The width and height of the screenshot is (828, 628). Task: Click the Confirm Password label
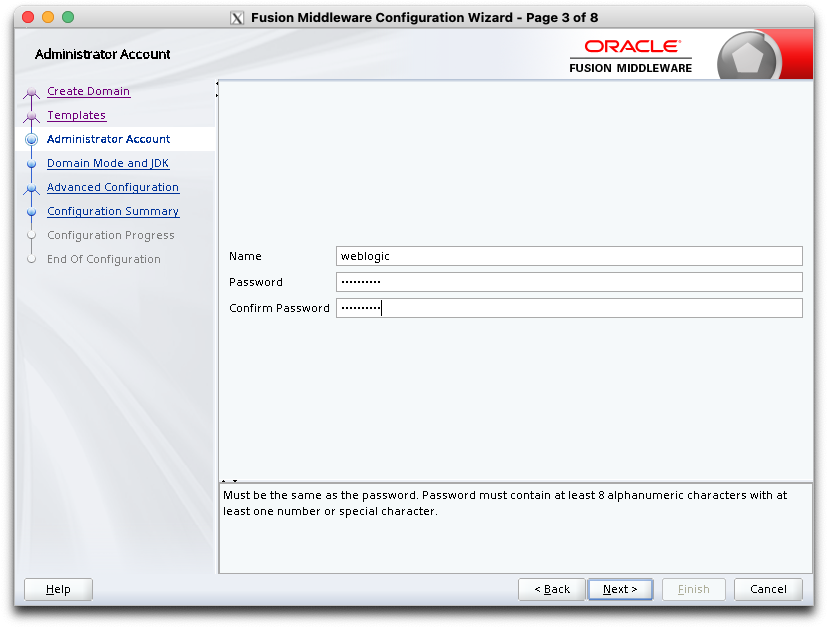click(279, 308)
